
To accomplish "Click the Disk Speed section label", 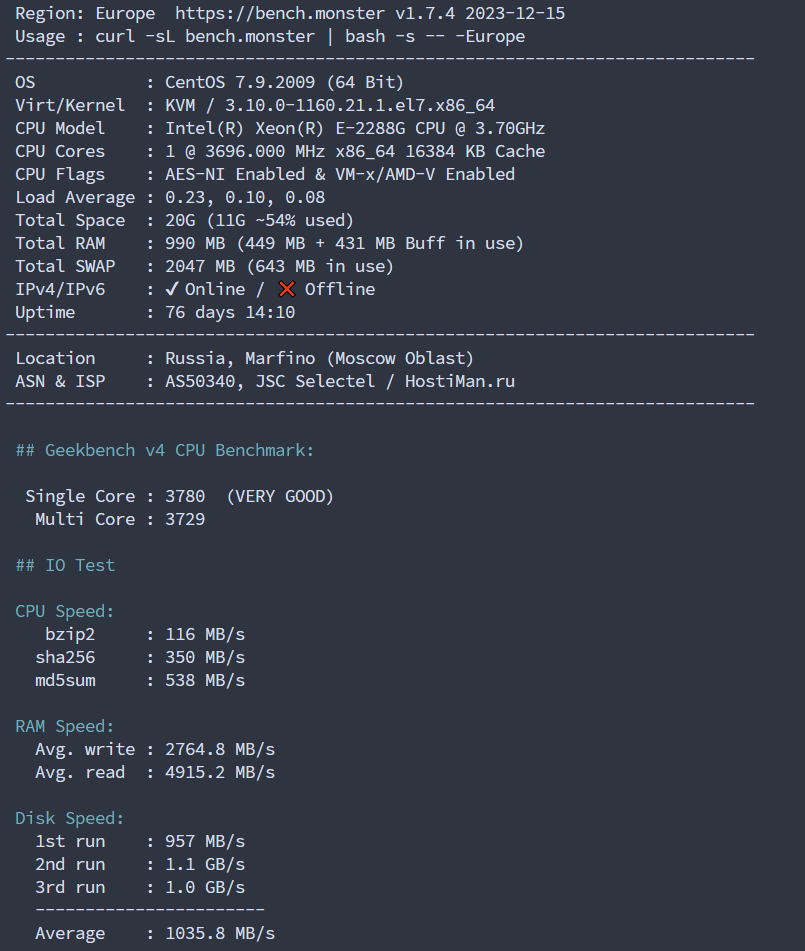I will tap(69, 818).
